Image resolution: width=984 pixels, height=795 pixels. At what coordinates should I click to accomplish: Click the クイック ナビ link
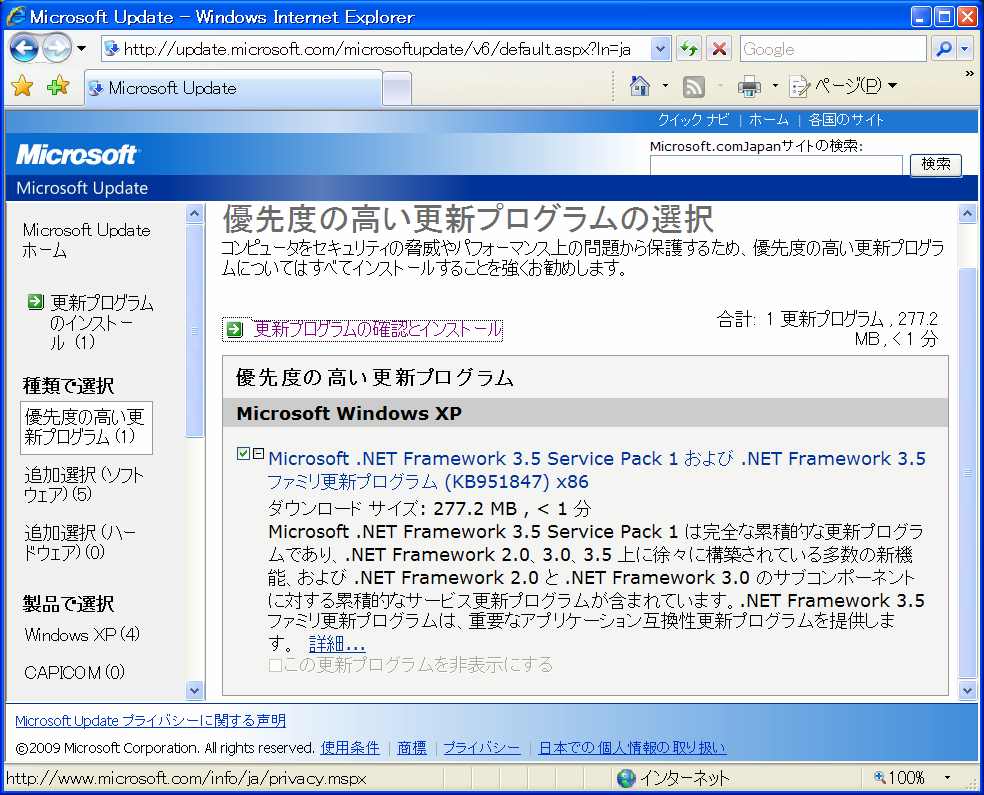pos(693,120)
